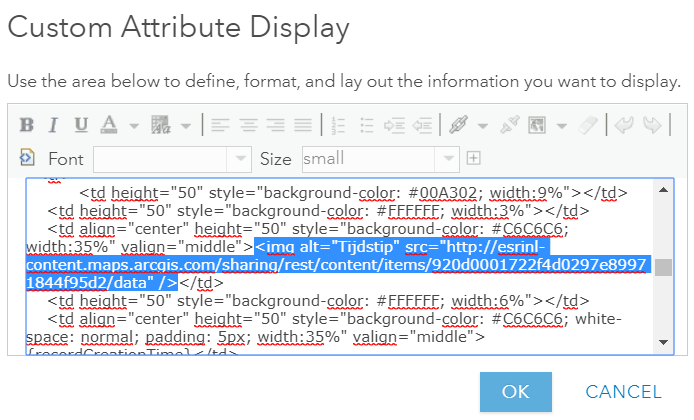
Task: Click the line with #FFFFFF width:6%
Action: [318, 301]
